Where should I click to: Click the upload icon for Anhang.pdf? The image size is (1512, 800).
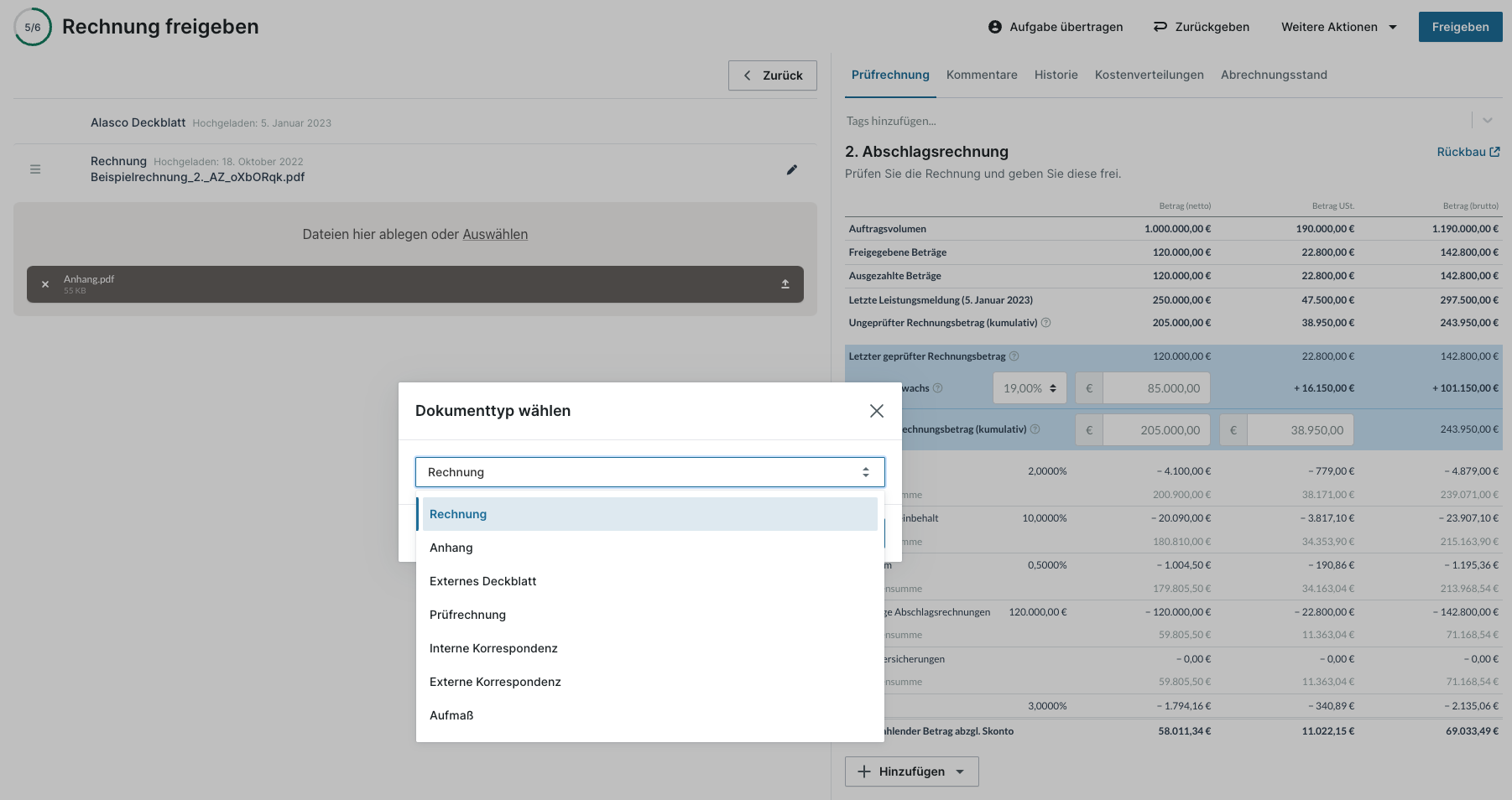pos(785,284)
